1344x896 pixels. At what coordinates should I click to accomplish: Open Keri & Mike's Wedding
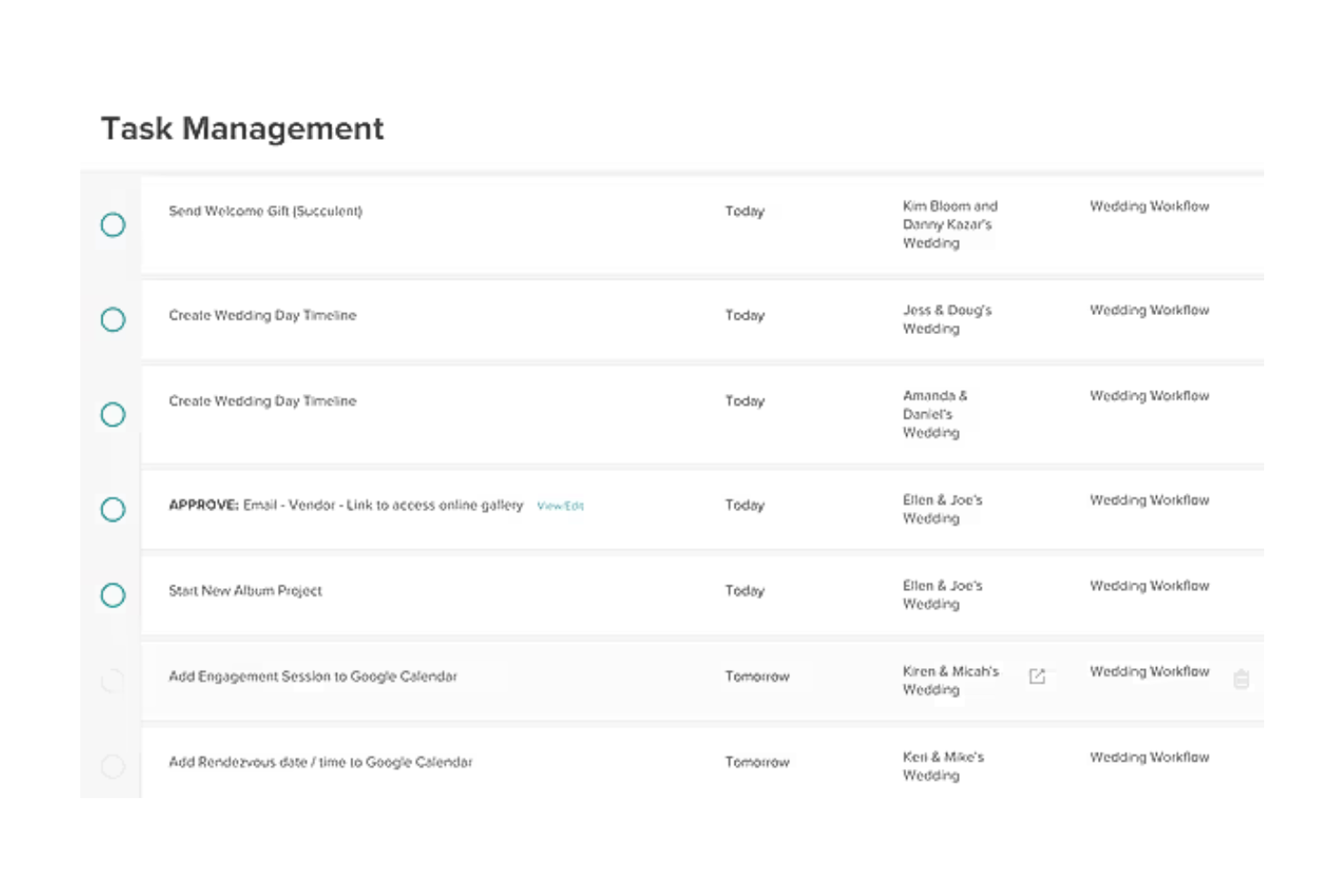point(944,765)
